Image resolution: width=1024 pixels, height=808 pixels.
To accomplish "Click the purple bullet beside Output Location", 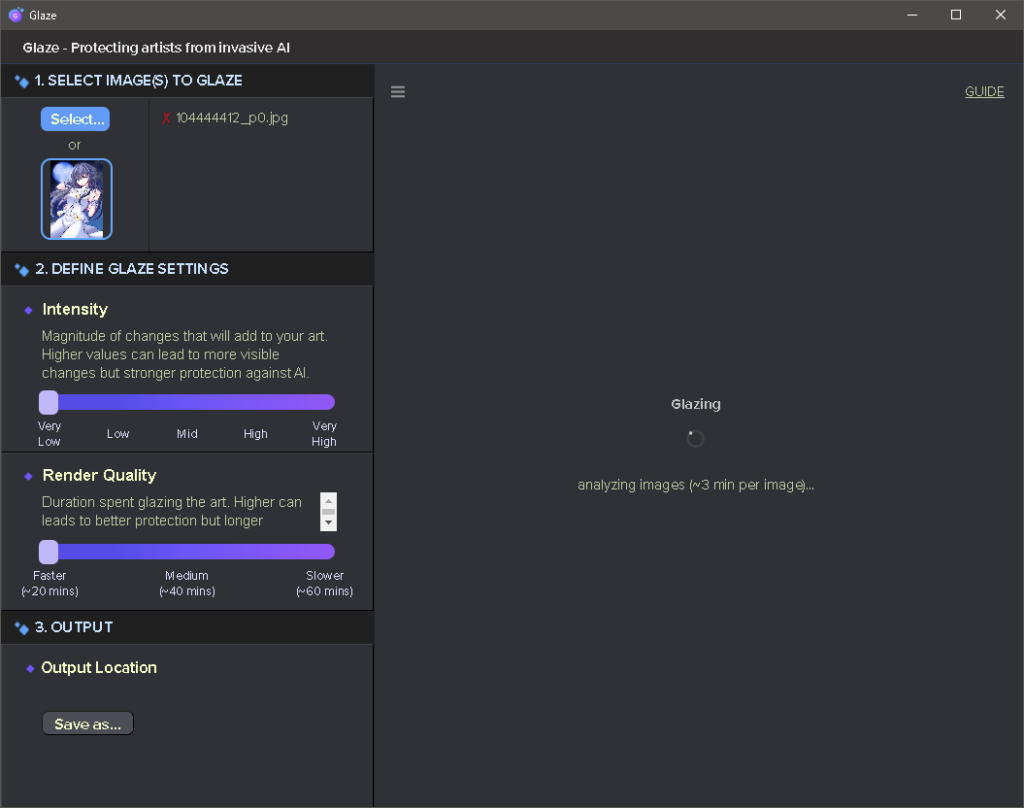I will pos(30,668).
